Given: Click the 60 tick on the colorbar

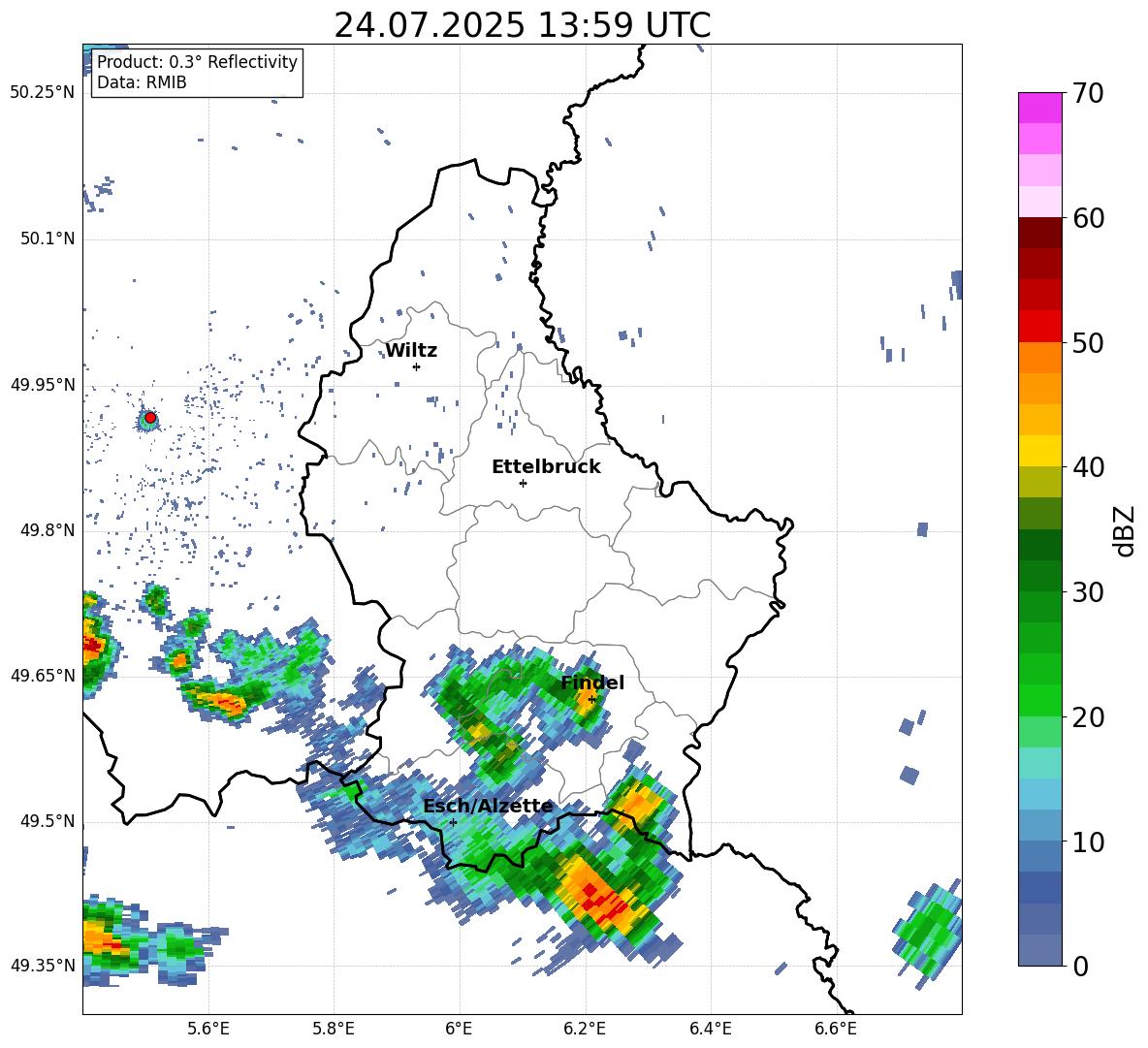Looking at the screenshot, I should (x=1087, y=218).
